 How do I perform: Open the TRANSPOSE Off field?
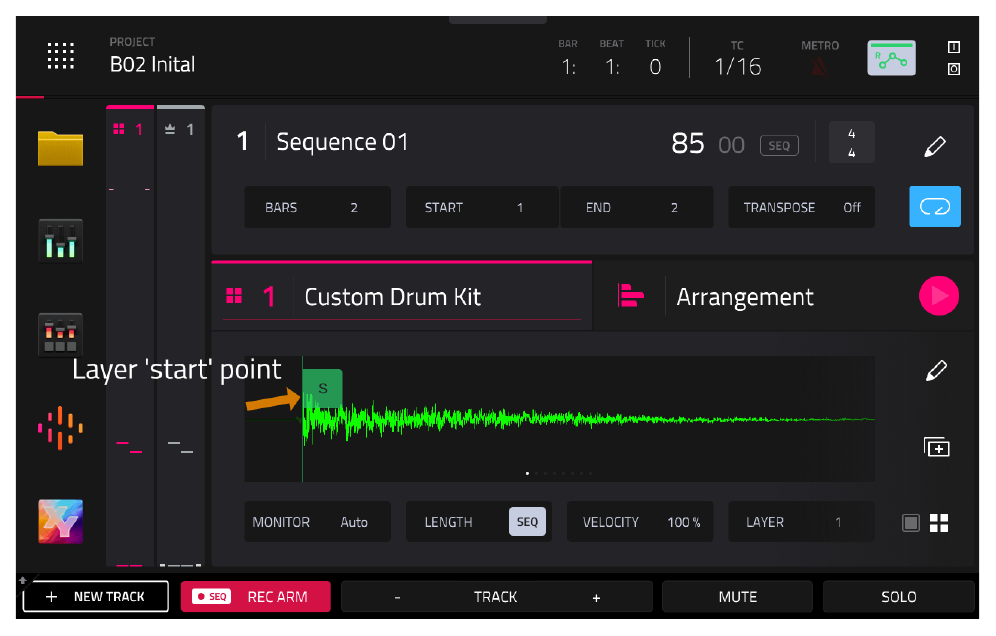click(x=801, y=207)
